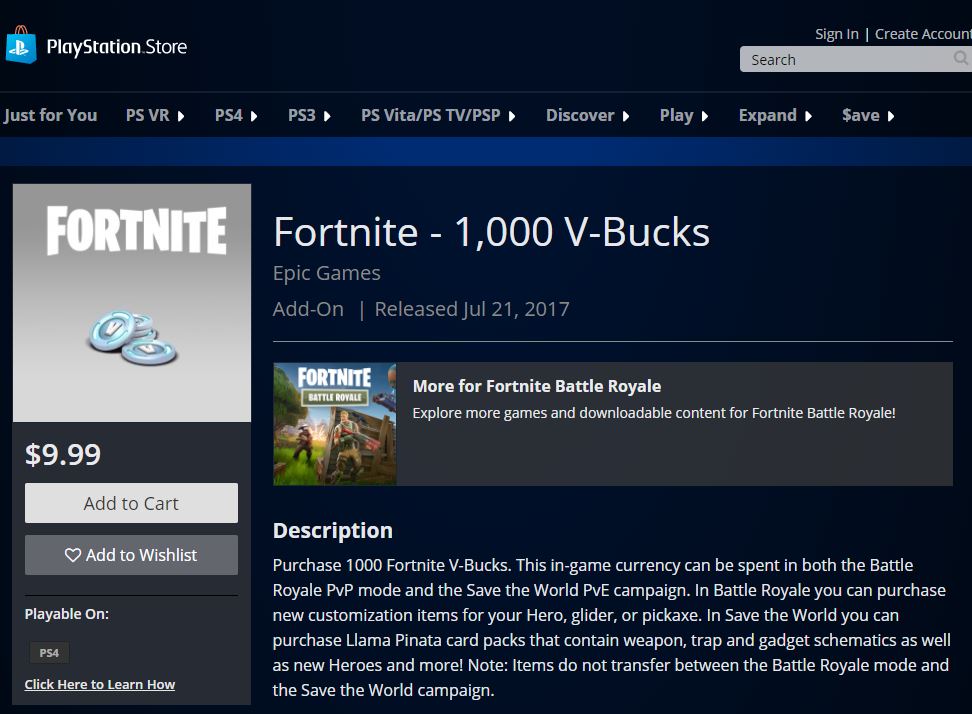Open the Just for You section

50,115
